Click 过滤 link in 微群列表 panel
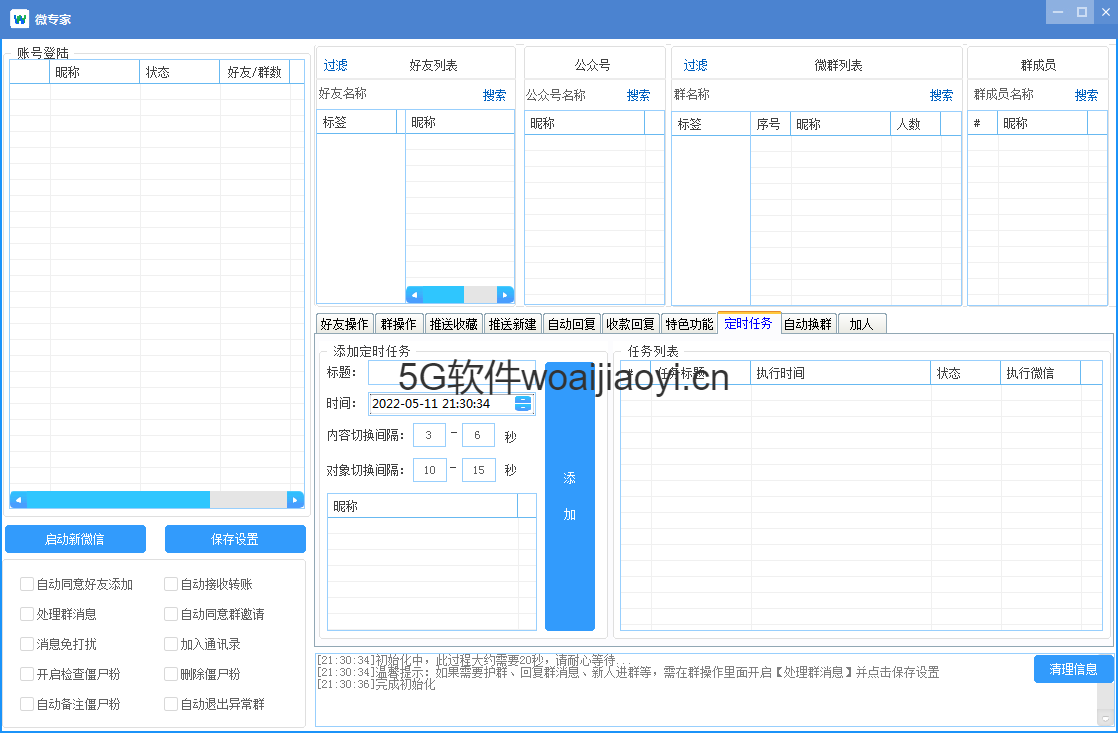1118x733 pixels. [695, 65]
